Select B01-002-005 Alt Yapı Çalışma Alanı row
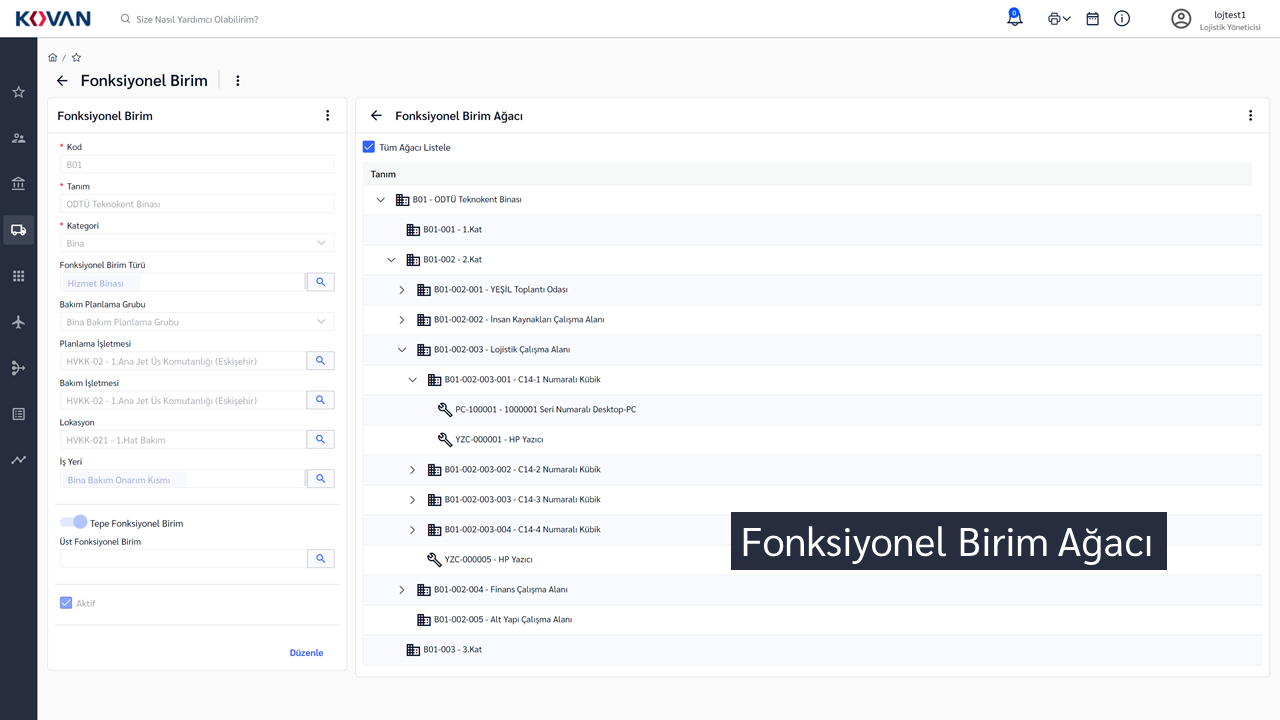 coord(812,620)
